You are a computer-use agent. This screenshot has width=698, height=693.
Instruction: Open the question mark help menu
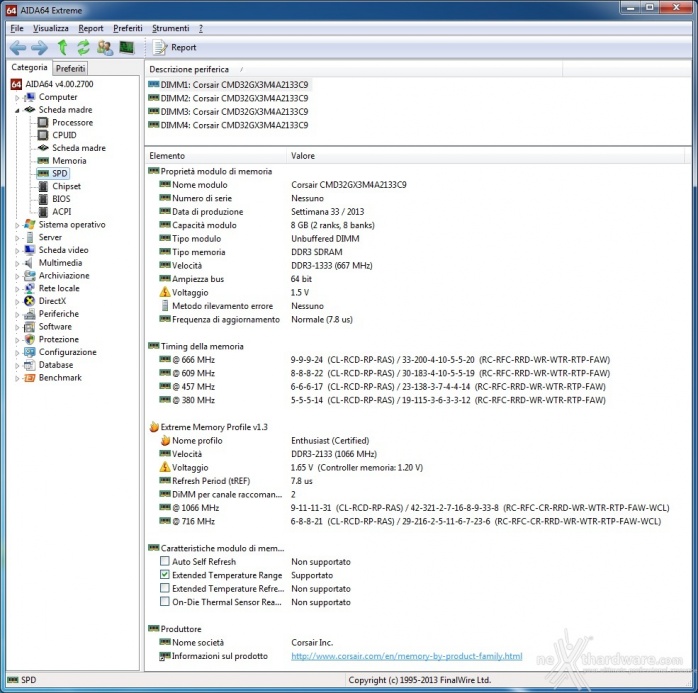(201, 28)
